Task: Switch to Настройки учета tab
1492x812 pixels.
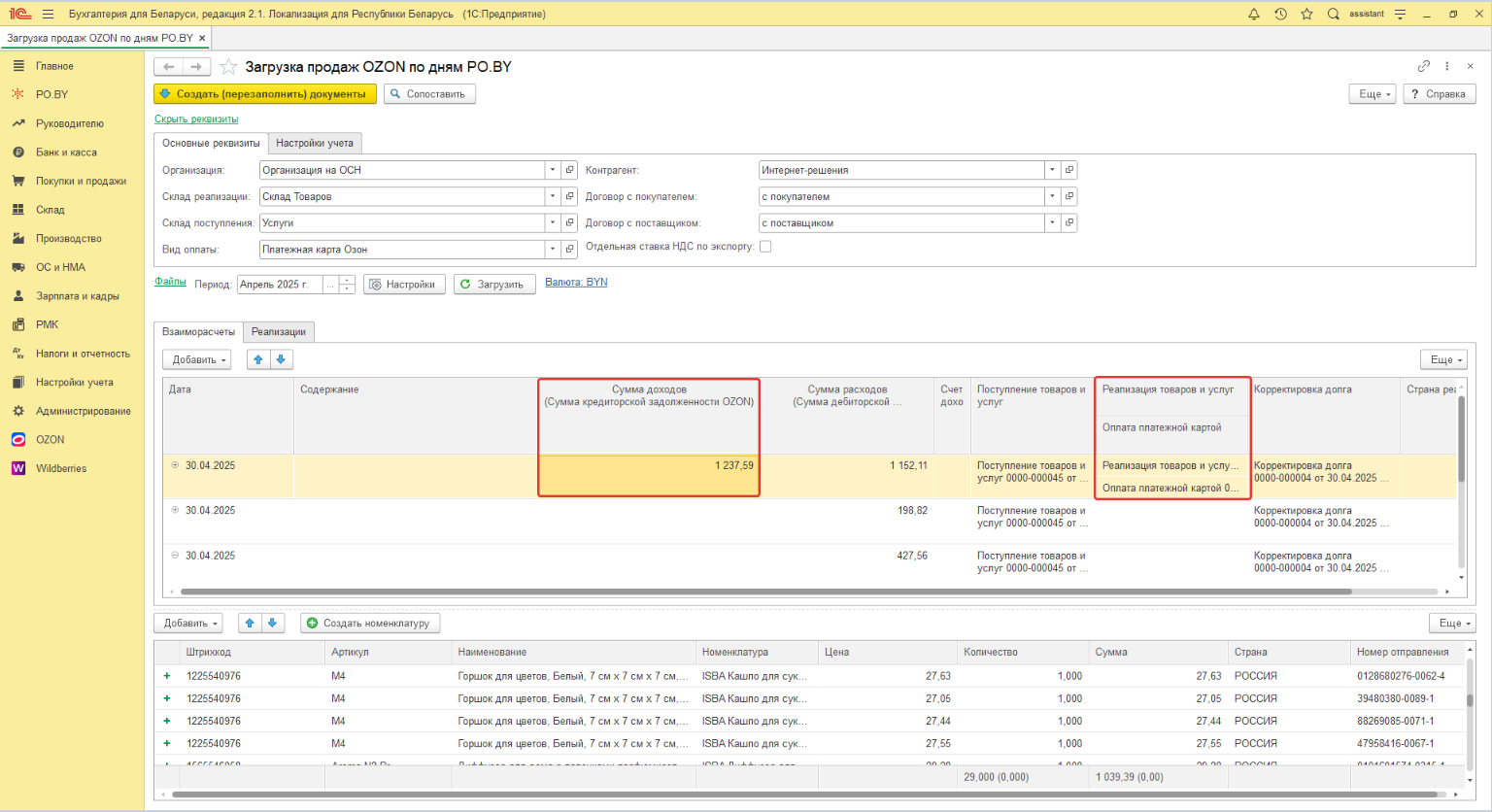Action: coord(315,143)
